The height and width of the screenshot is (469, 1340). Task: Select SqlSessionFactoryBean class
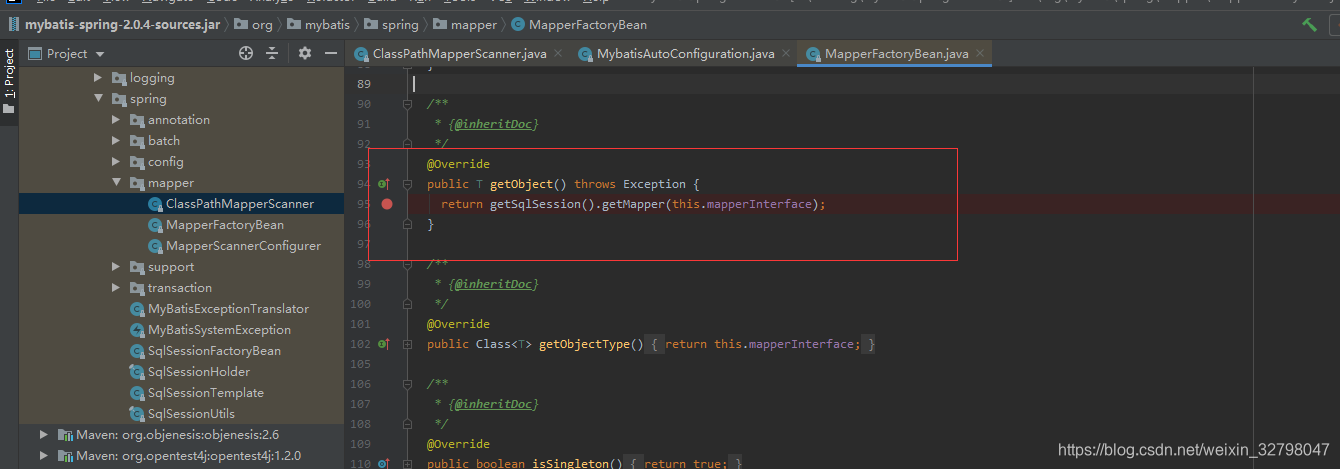[214, 350]
